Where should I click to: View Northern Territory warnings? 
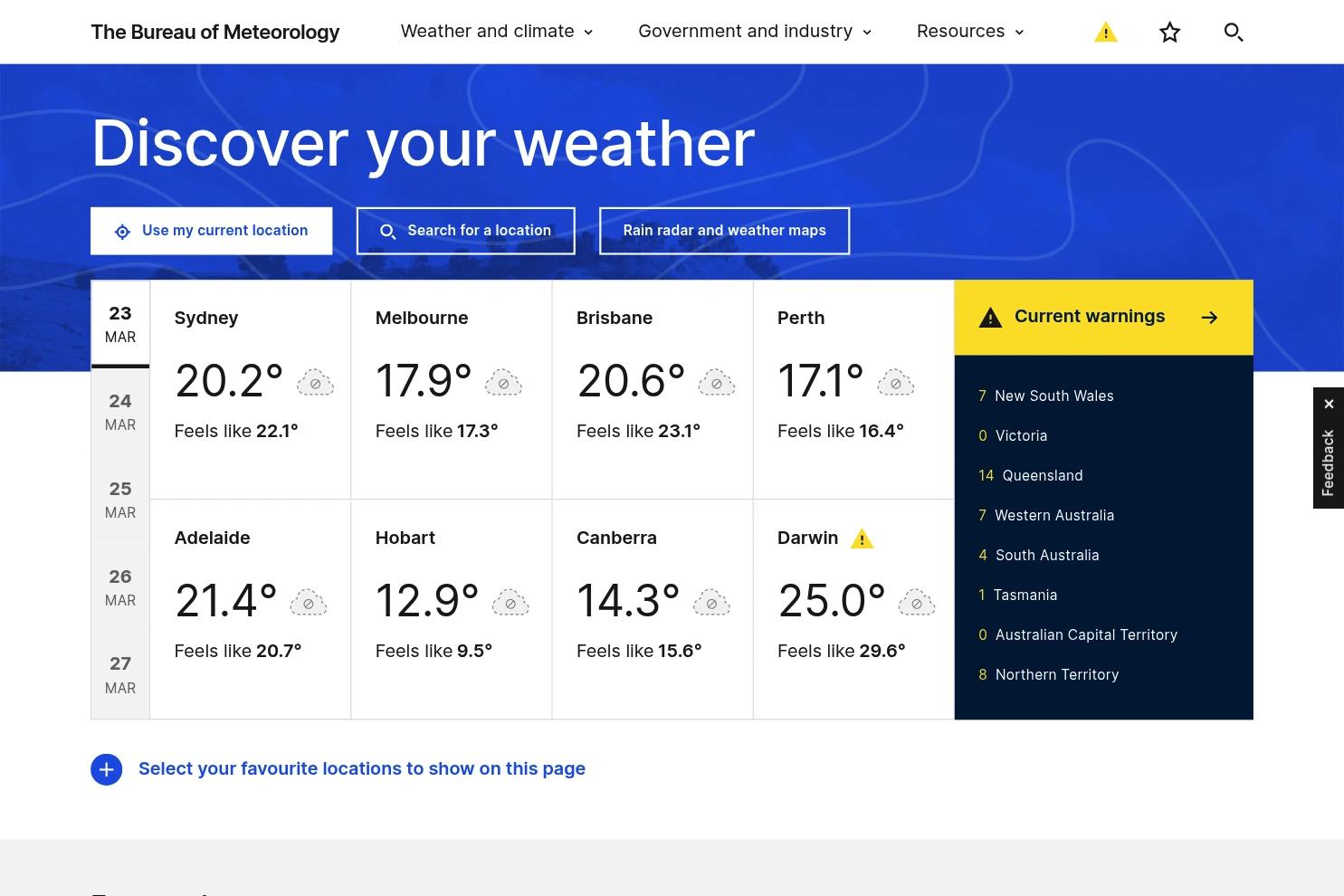point(1049,675)
